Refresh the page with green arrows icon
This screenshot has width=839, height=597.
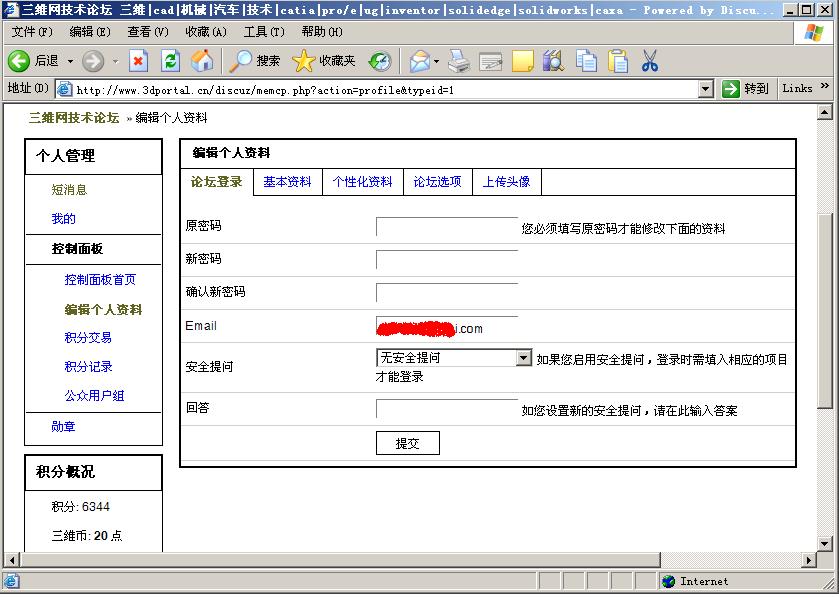(170, 62)
